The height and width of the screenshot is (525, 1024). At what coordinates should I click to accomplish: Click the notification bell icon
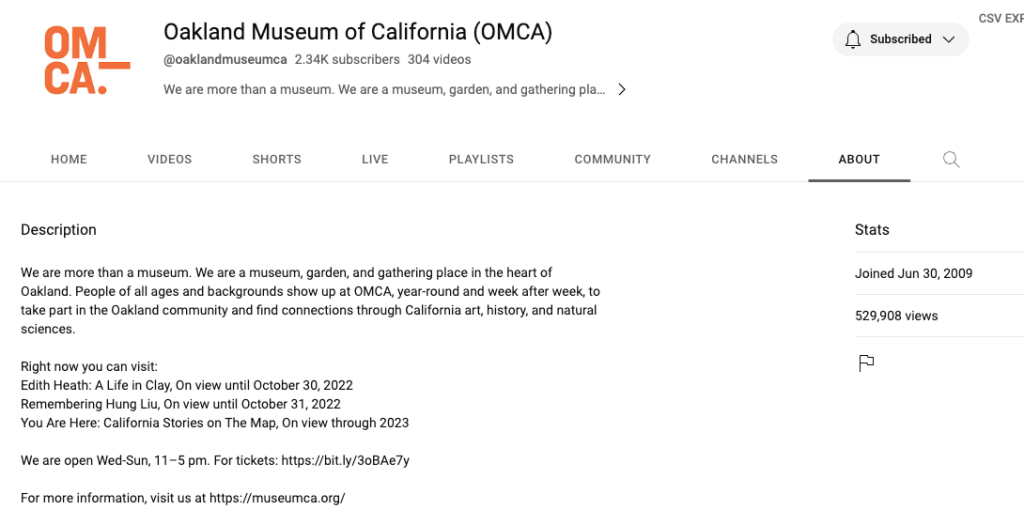coord(853,39)
